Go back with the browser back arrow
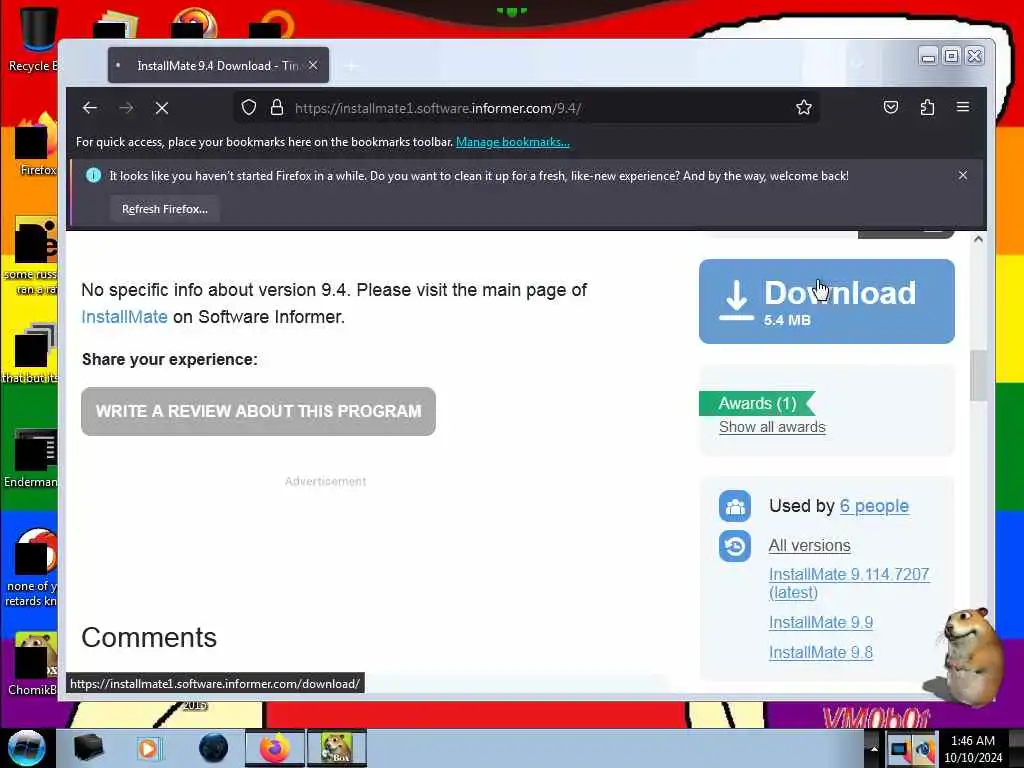1024x768 pixels. click(89, 108)
